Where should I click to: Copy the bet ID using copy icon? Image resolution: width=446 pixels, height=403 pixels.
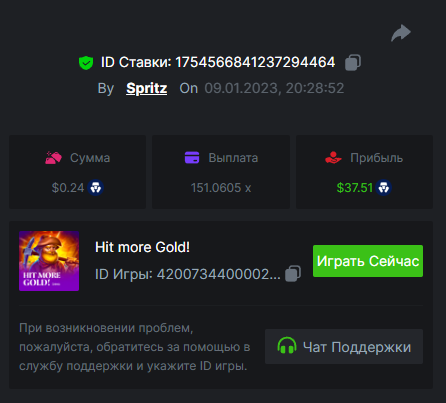coord(353,62)
